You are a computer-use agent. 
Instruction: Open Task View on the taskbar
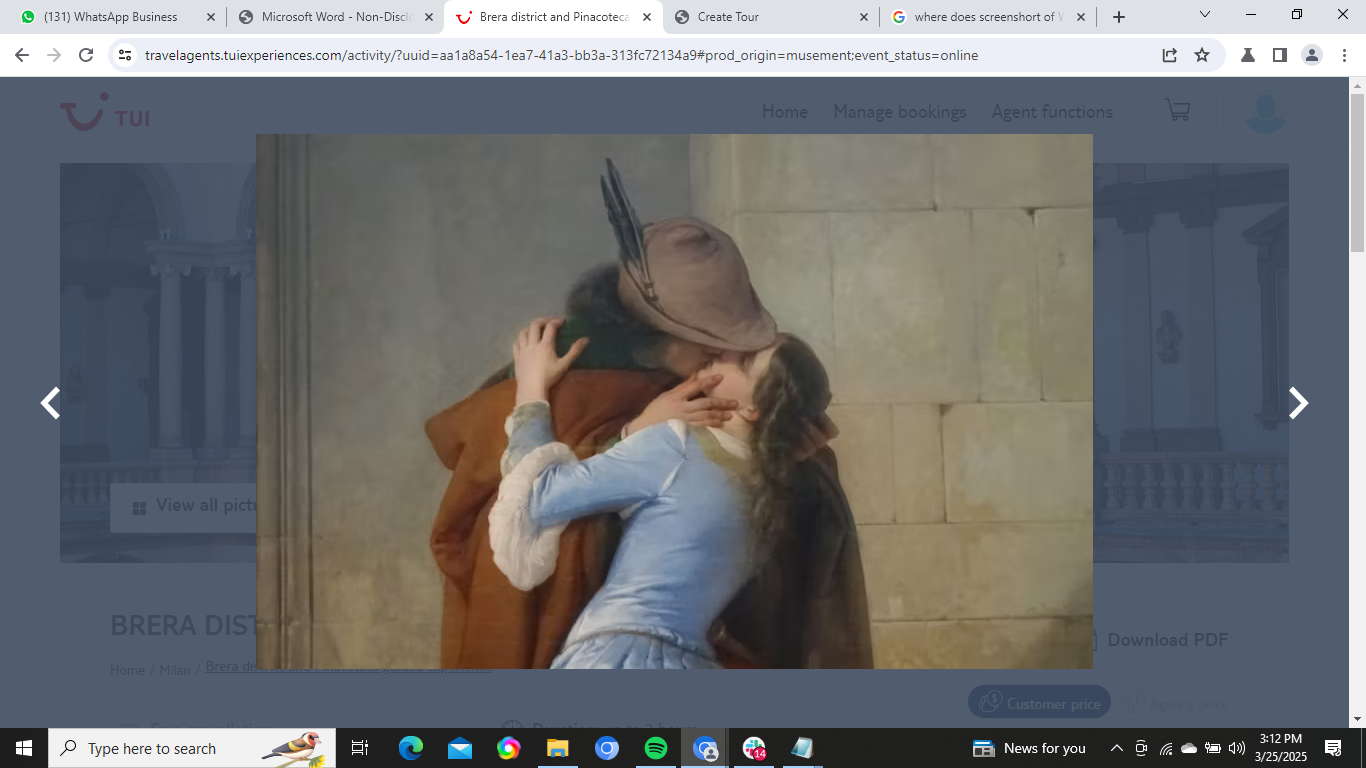(360, 748)
